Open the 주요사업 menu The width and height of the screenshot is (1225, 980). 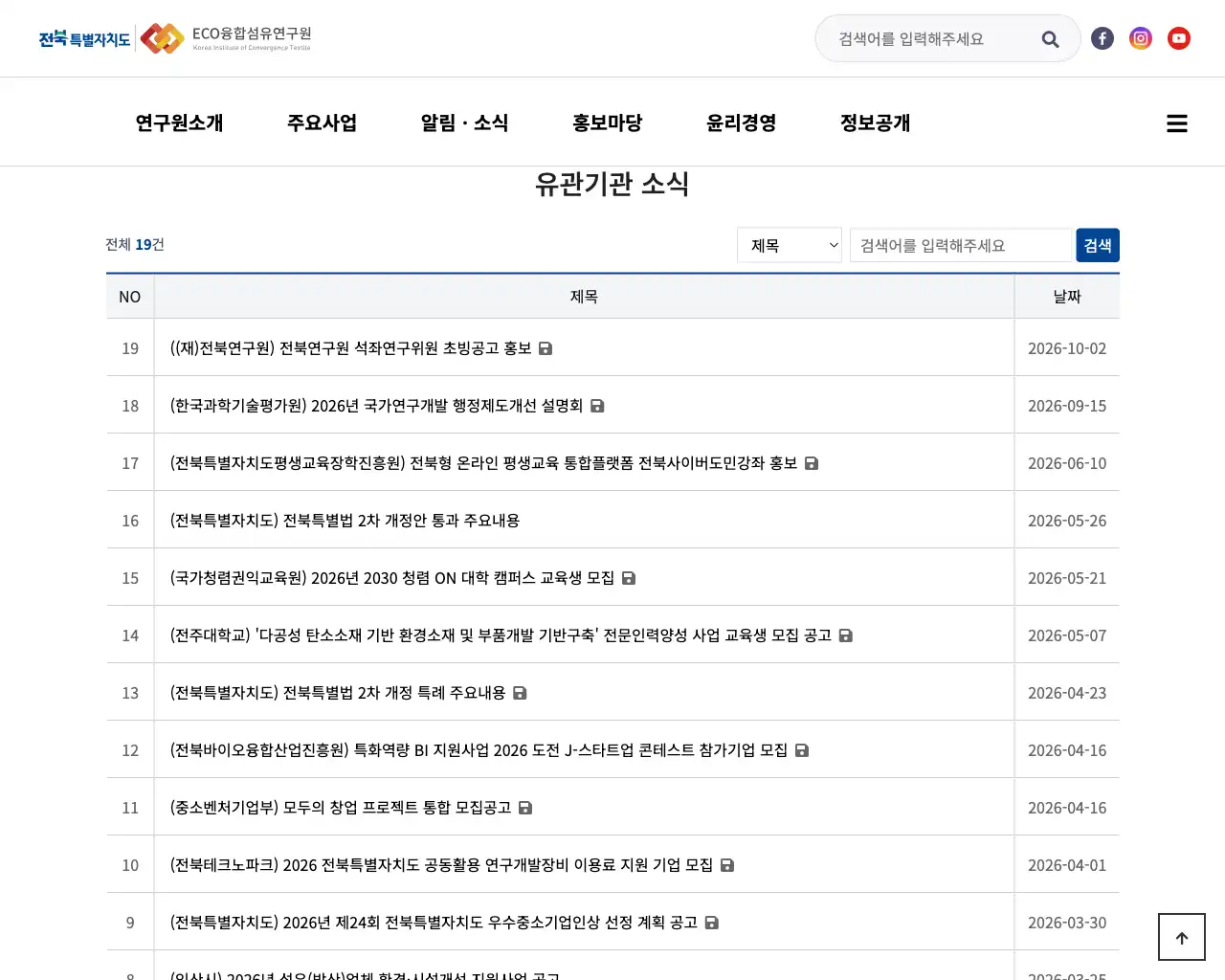point(322,122)
